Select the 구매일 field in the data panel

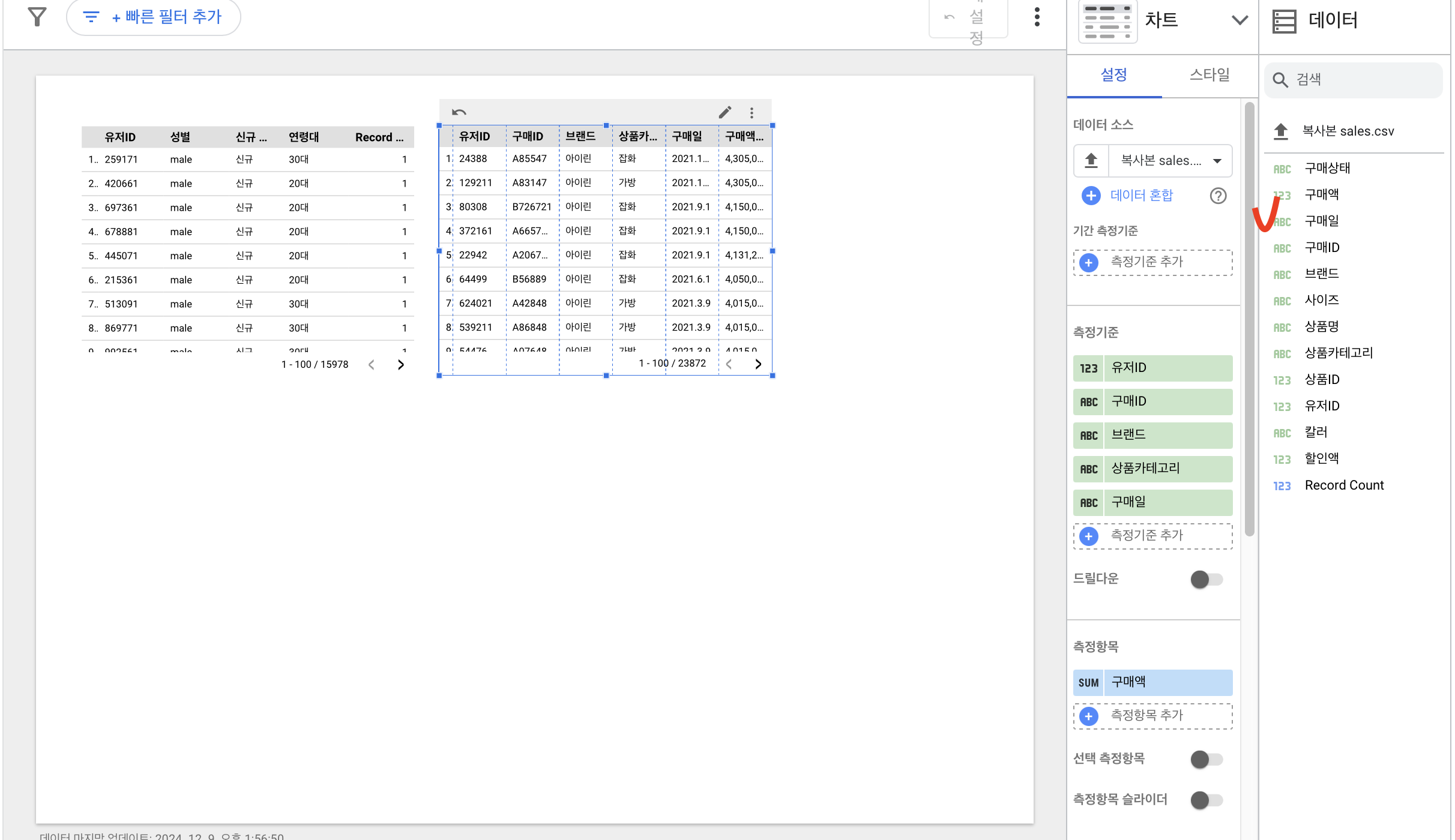pyautogui.click(x=1322, y=221)
